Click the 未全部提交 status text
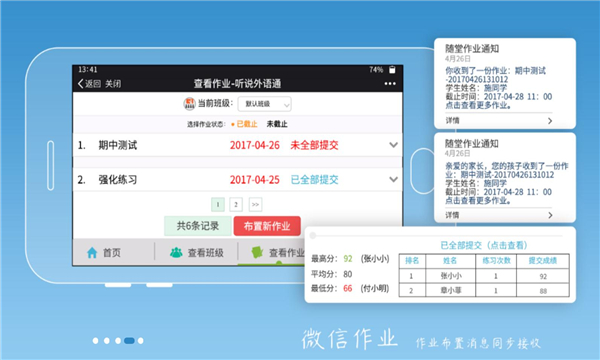600x360 pixels. point(314,145)
